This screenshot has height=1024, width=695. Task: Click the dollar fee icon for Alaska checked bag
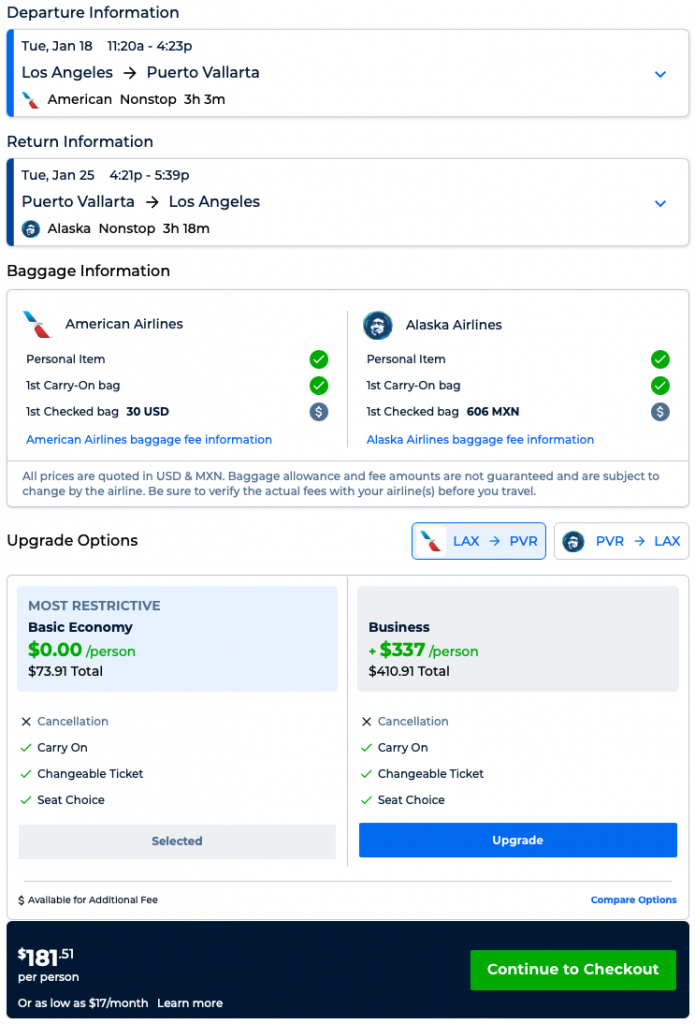coord(660,412)
